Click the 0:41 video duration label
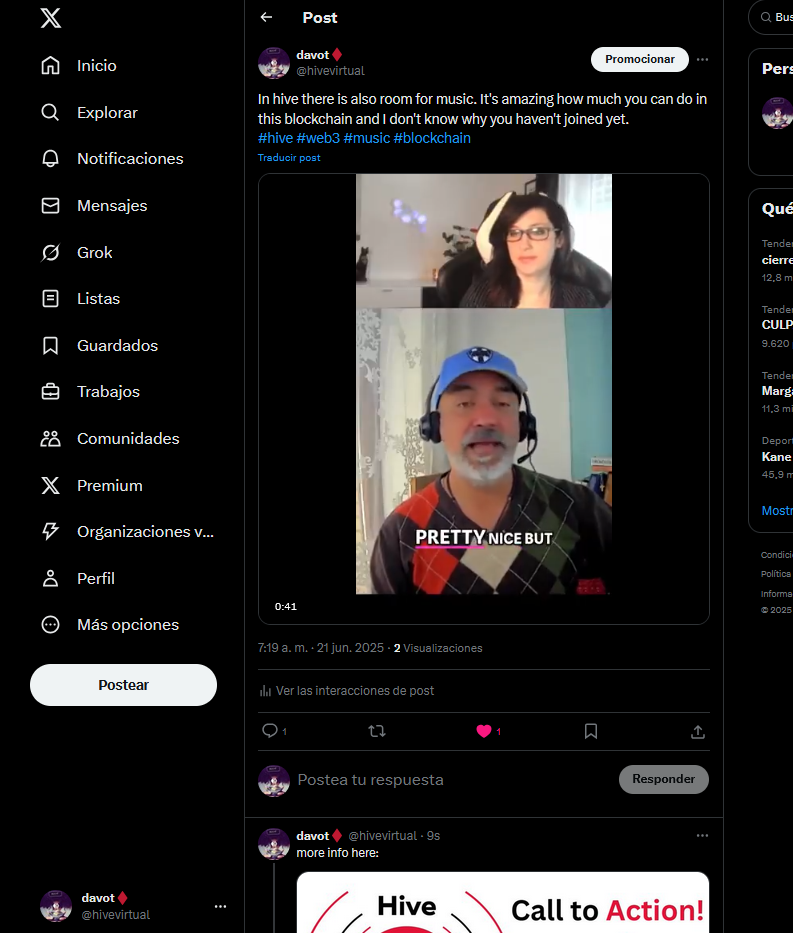The width and height of the screenshot is (793, 933). tap(286, 606)
